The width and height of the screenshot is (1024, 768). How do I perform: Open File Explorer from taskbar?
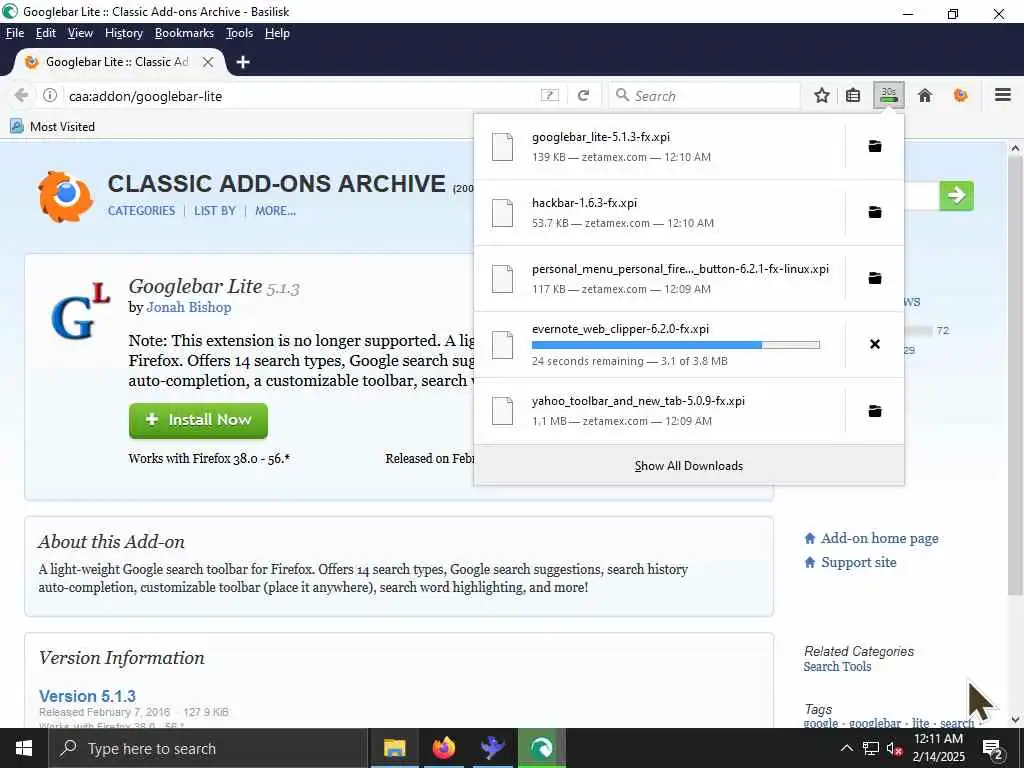click(x=394, y=748)
